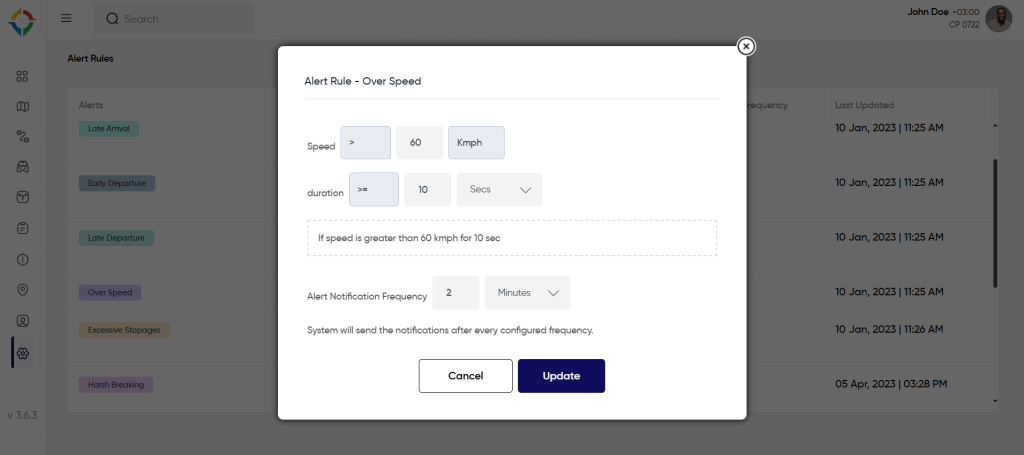Viewport: 1024px width, 455px height.
Task: Click the duration value field showing 10
Action: [427, 189]
